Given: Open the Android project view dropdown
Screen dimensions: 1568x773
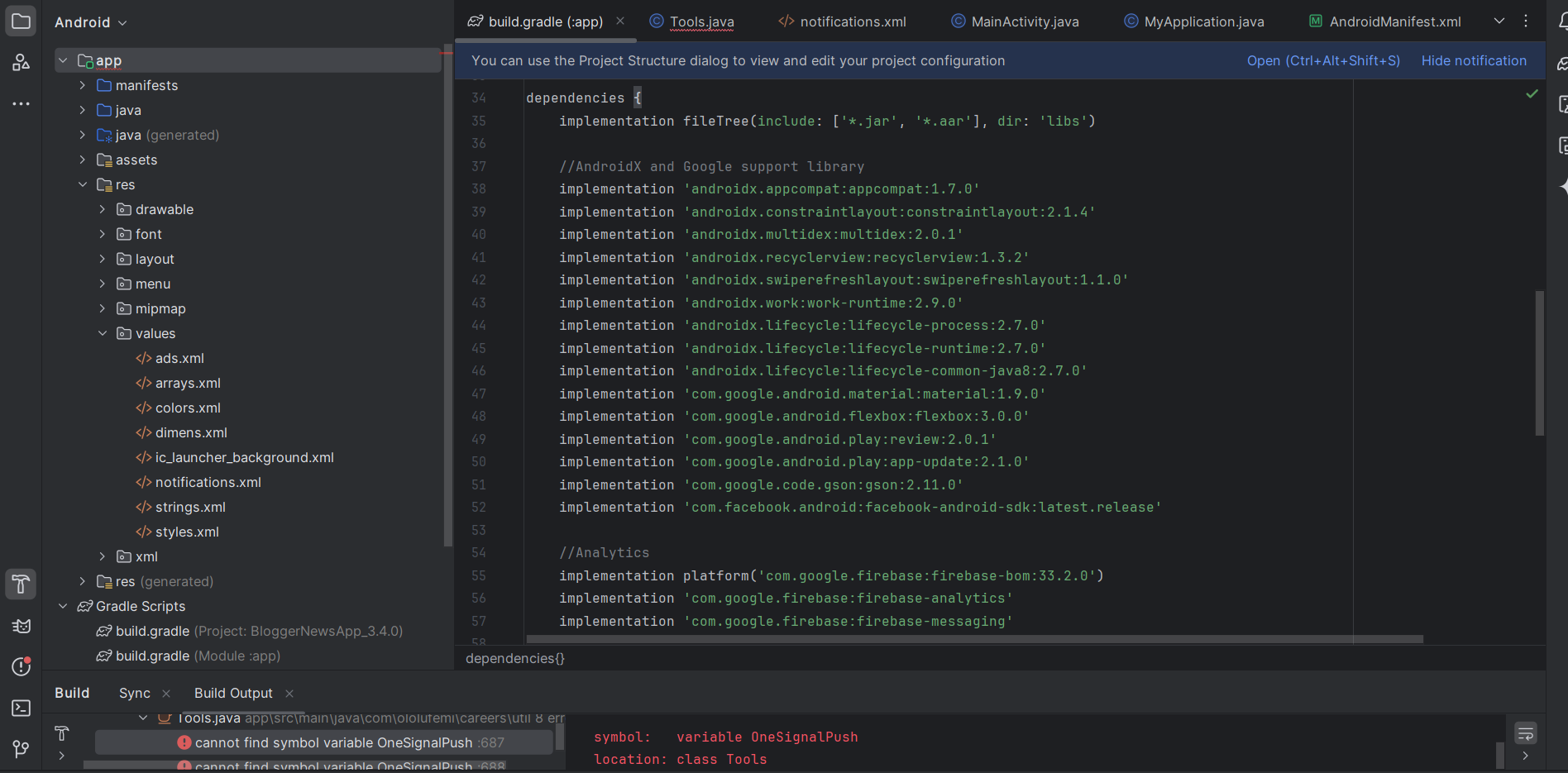Looking at the screenshot, I should click(x=90, y=22).
